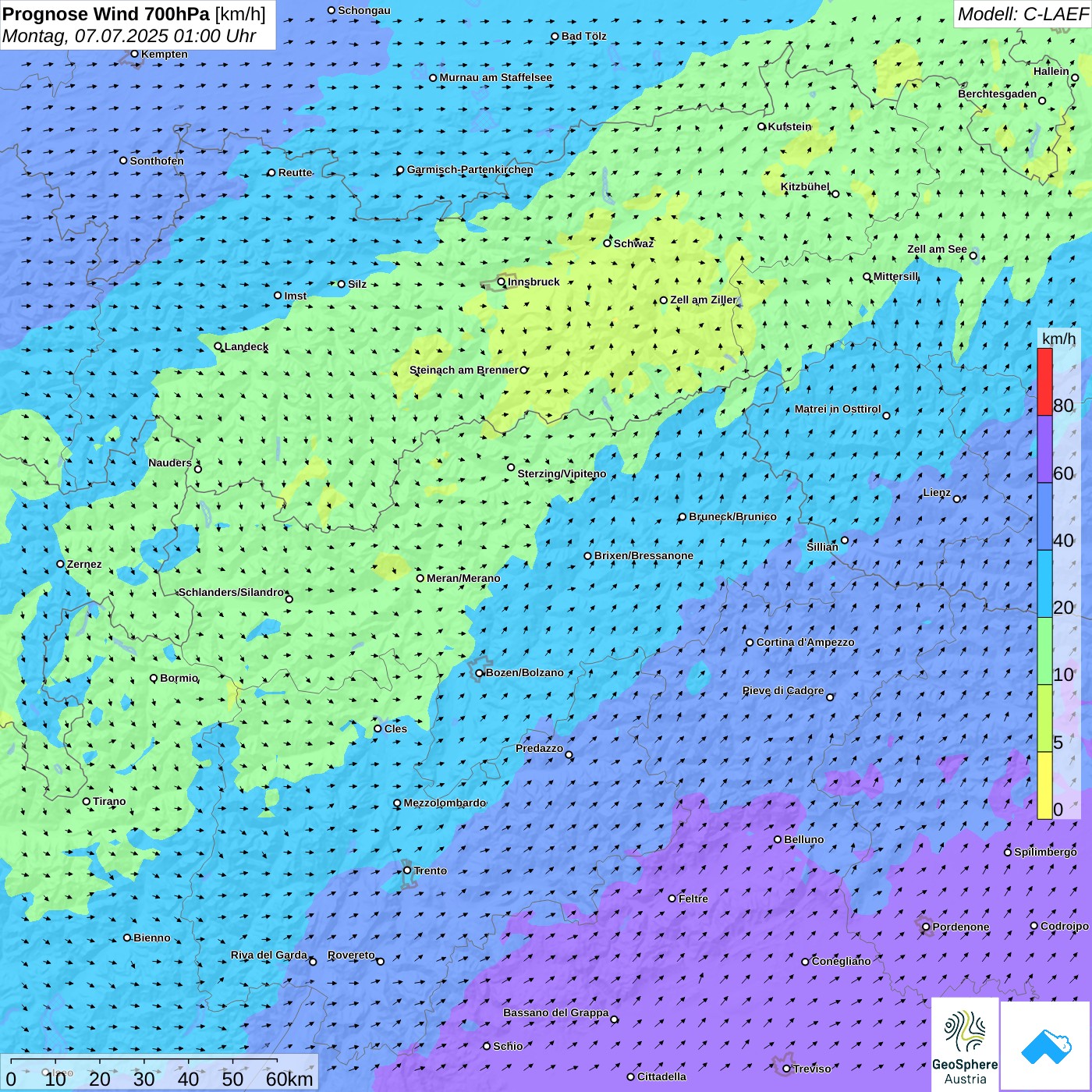Click the Pordenone city marker

[x=926, y=927]
